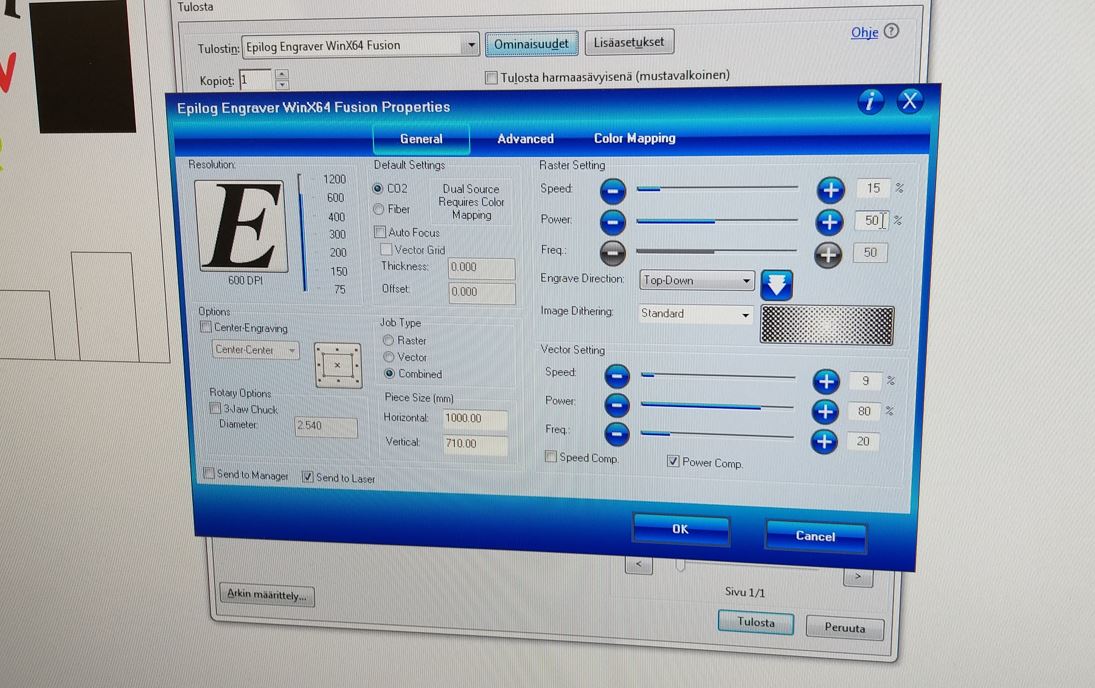Screen dimensions: 1095x688
Task: Decrease raster power with minus button
Action: [612, 223]
